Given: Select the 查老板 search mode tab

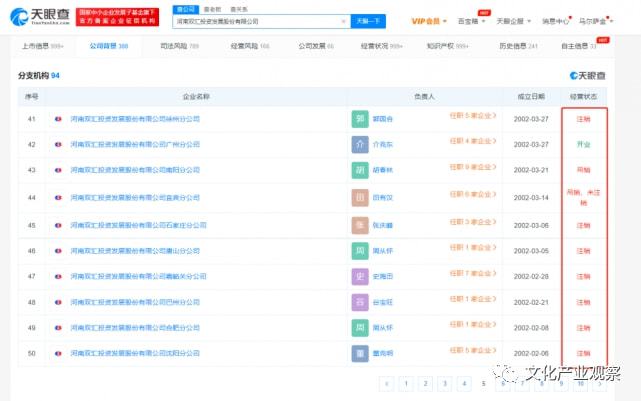Looking at the screenshot, I should [212, 9].
